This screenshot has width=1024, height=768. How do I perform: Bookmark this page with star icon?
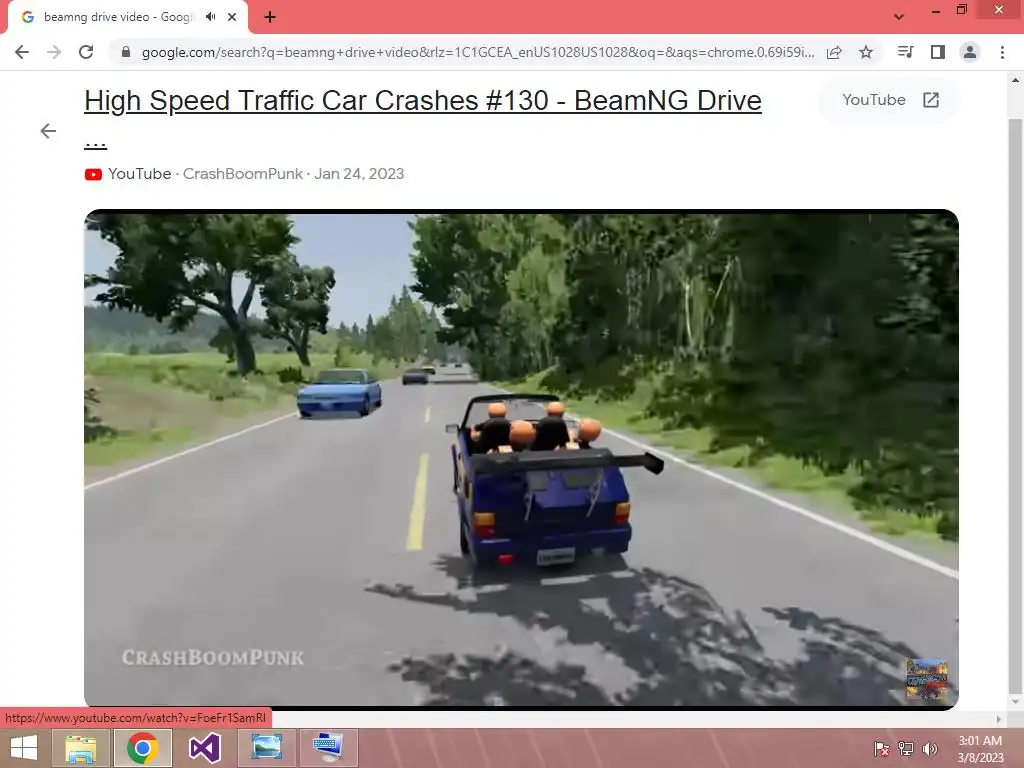pos(866,52)
